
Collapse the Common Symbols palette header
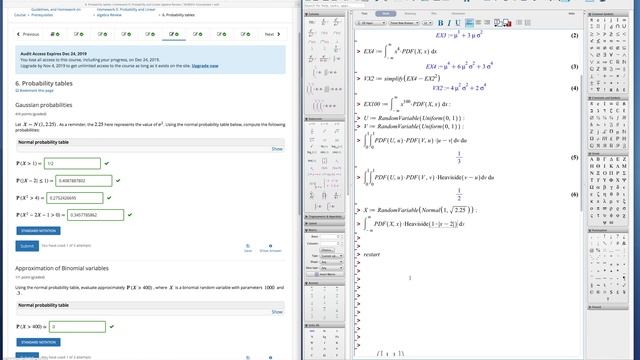608,14
